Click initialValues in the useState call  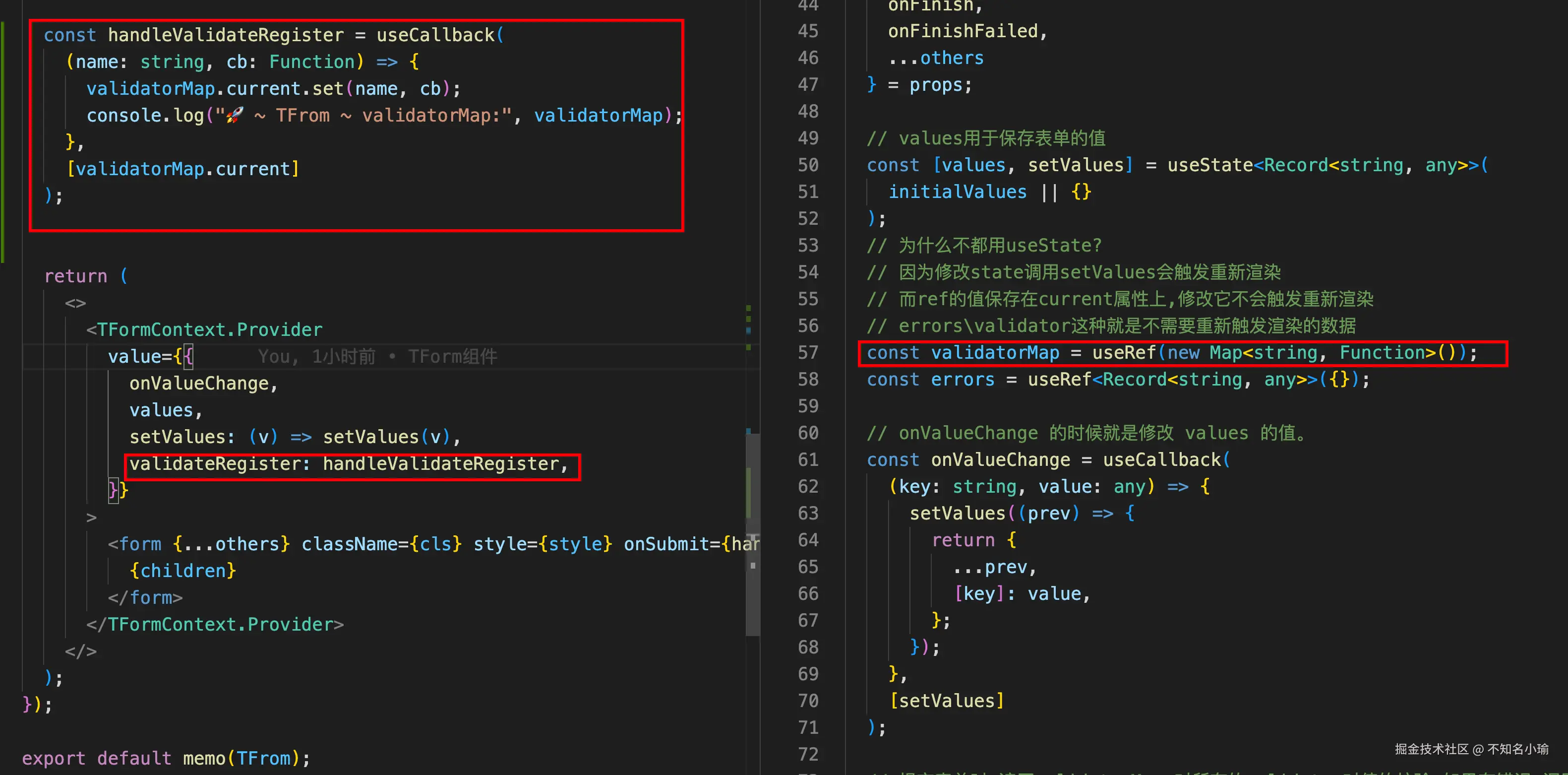pyautogui.click(x=957, y=192)
